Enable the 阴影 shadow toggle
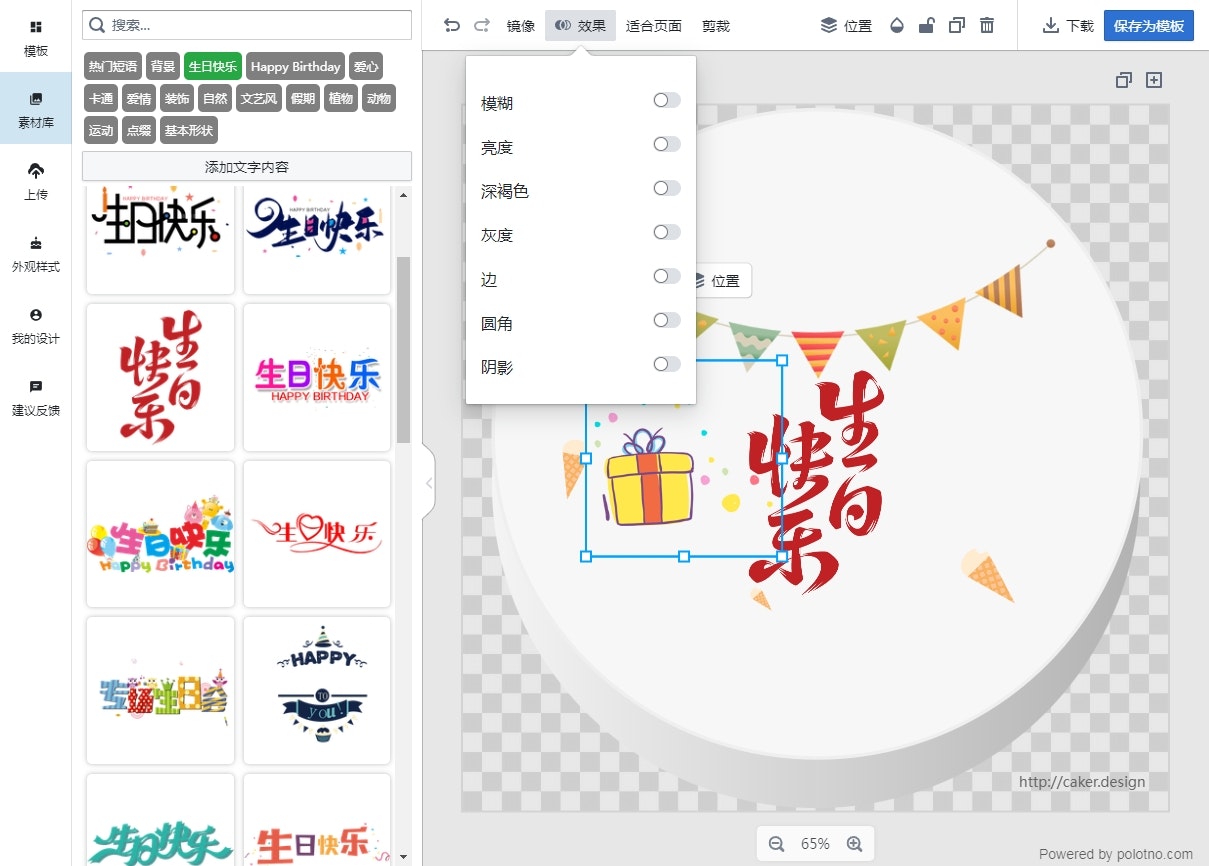Screen dimensions: 1209x866 pyautogui.click(x=667, y=364)
